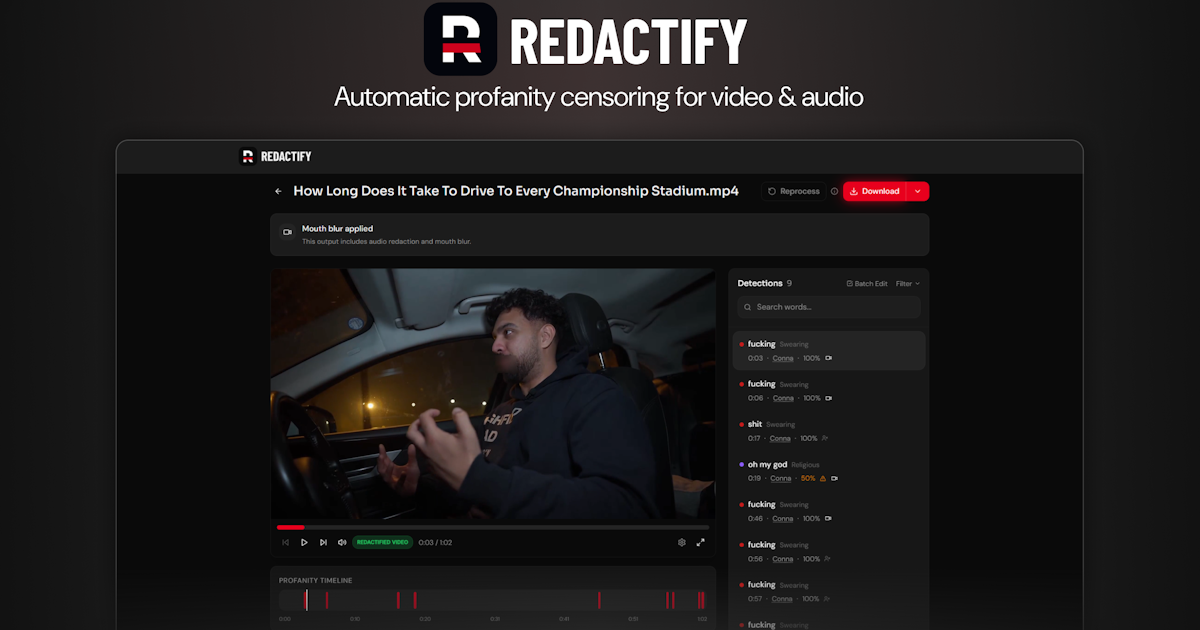Viewport: 1200px width, 630px height.
Task: Click the video preview frame
Action: pyautogui.click(x=493, y=394)
